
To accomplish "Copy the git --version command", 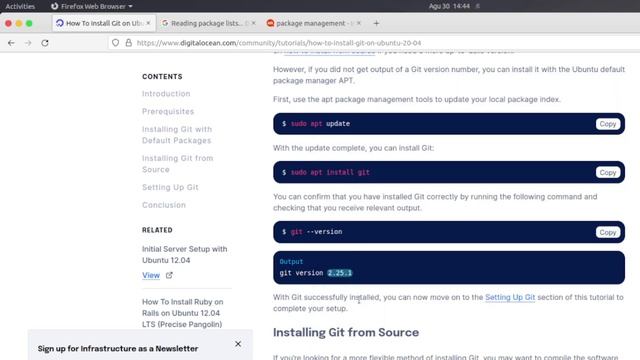I will [x=607, y=232].
